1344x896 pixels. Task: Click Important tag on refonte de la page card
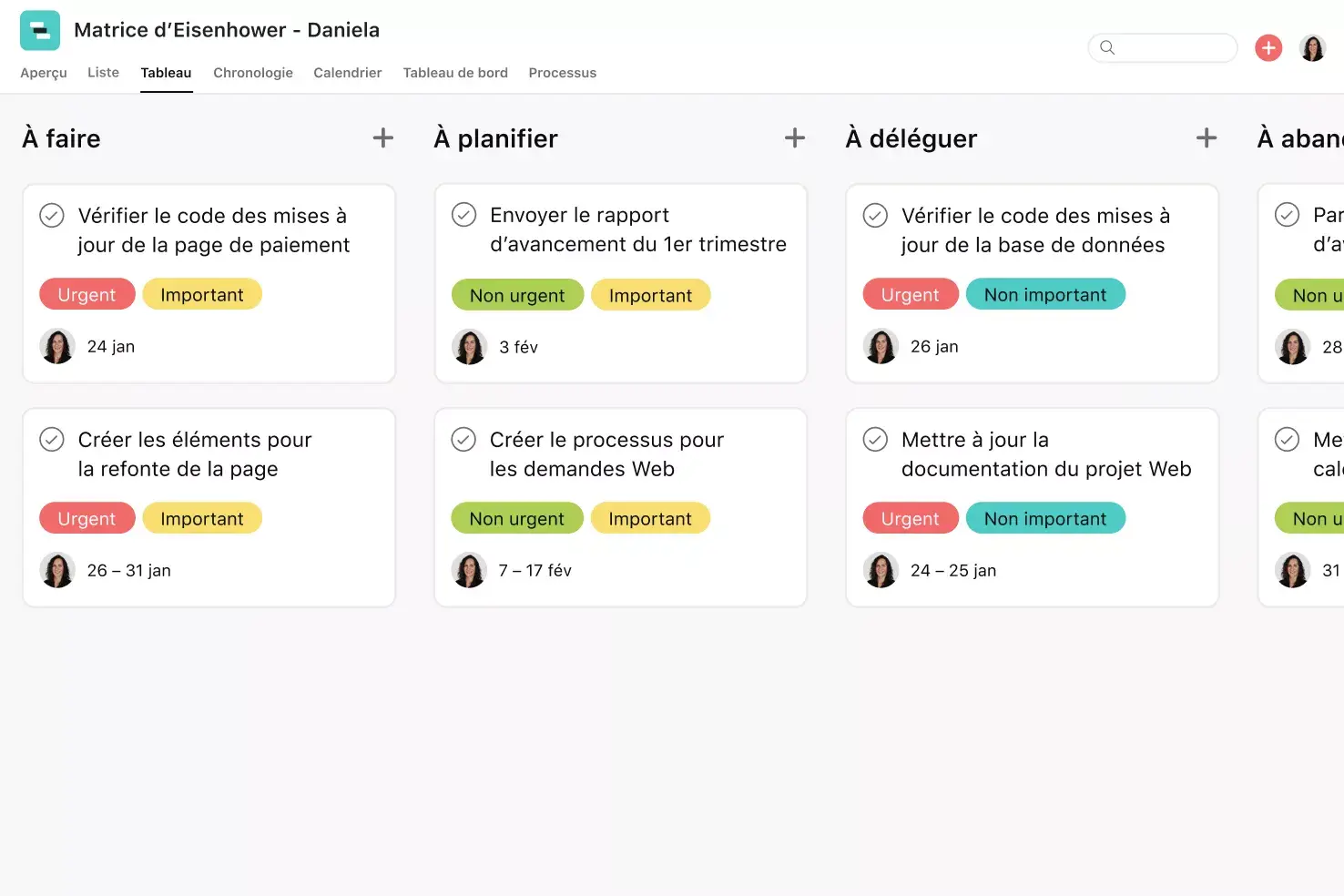tap(202, 518)
